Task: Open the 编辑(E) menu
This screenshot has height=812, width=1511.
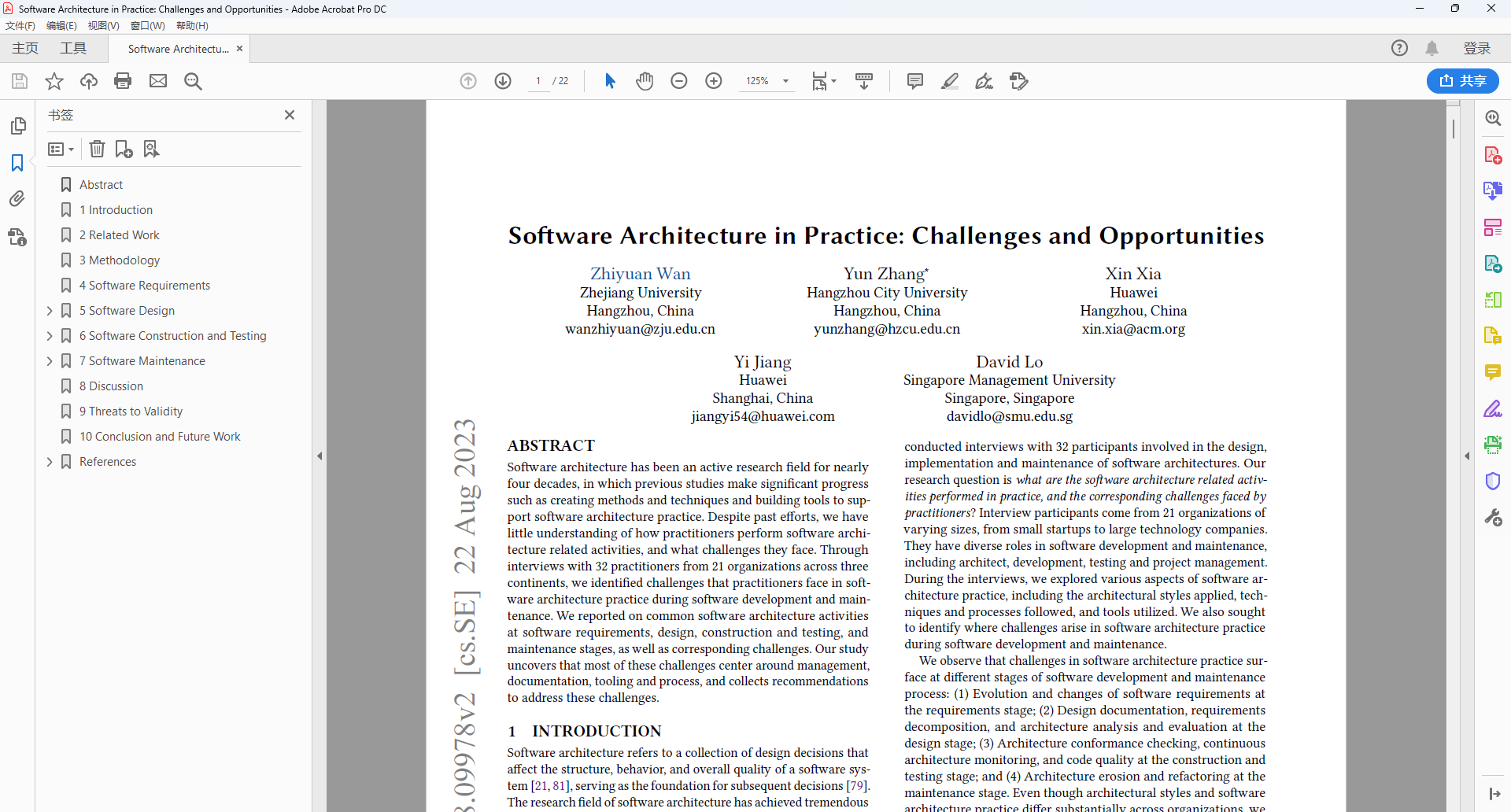Action: [61, 26]
